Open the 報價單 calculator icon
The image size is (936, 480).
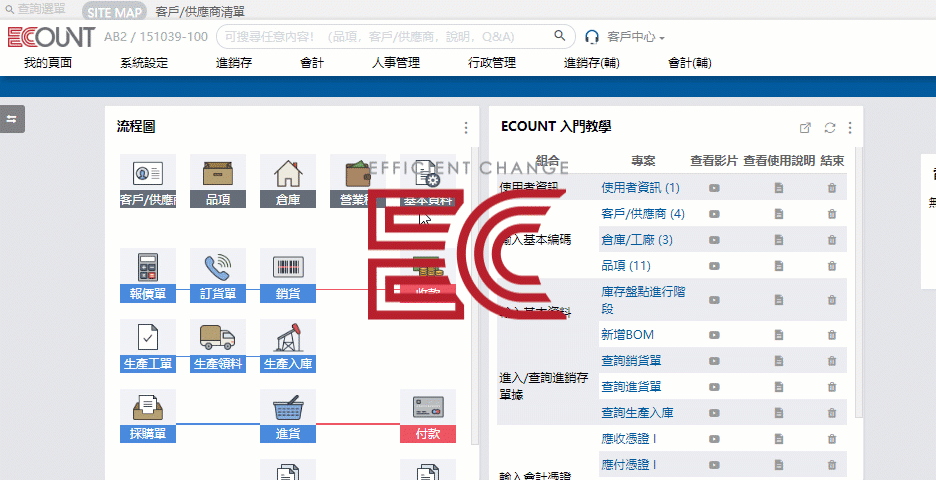click(x=147, y=275)
